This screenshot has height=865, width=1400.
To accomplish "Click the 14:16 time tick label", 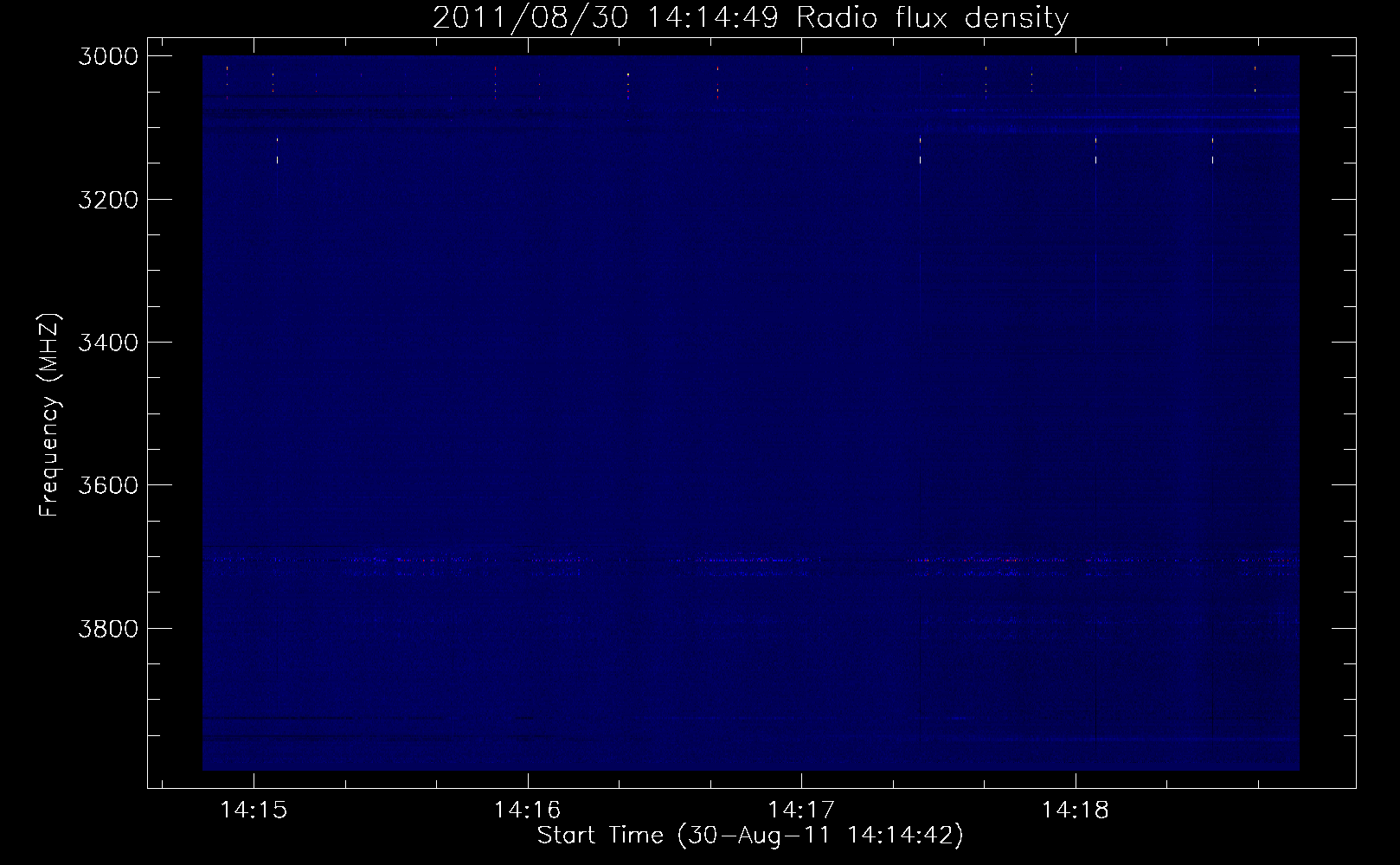I will click(527, 811).
